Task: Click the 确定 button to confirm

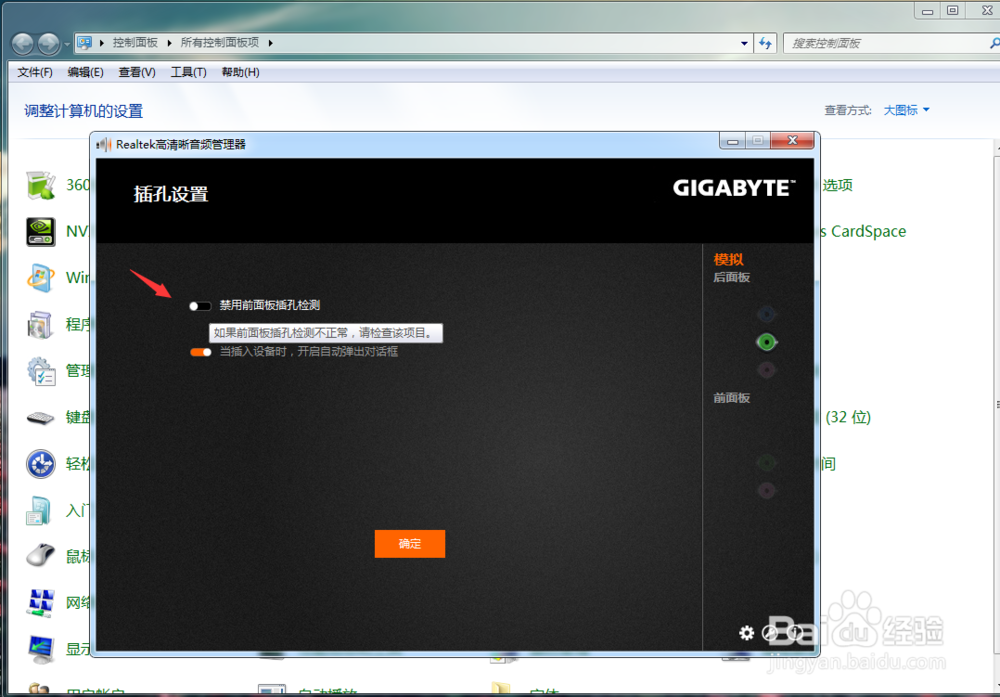Action: pyautogui.click(x=409, y=543)
